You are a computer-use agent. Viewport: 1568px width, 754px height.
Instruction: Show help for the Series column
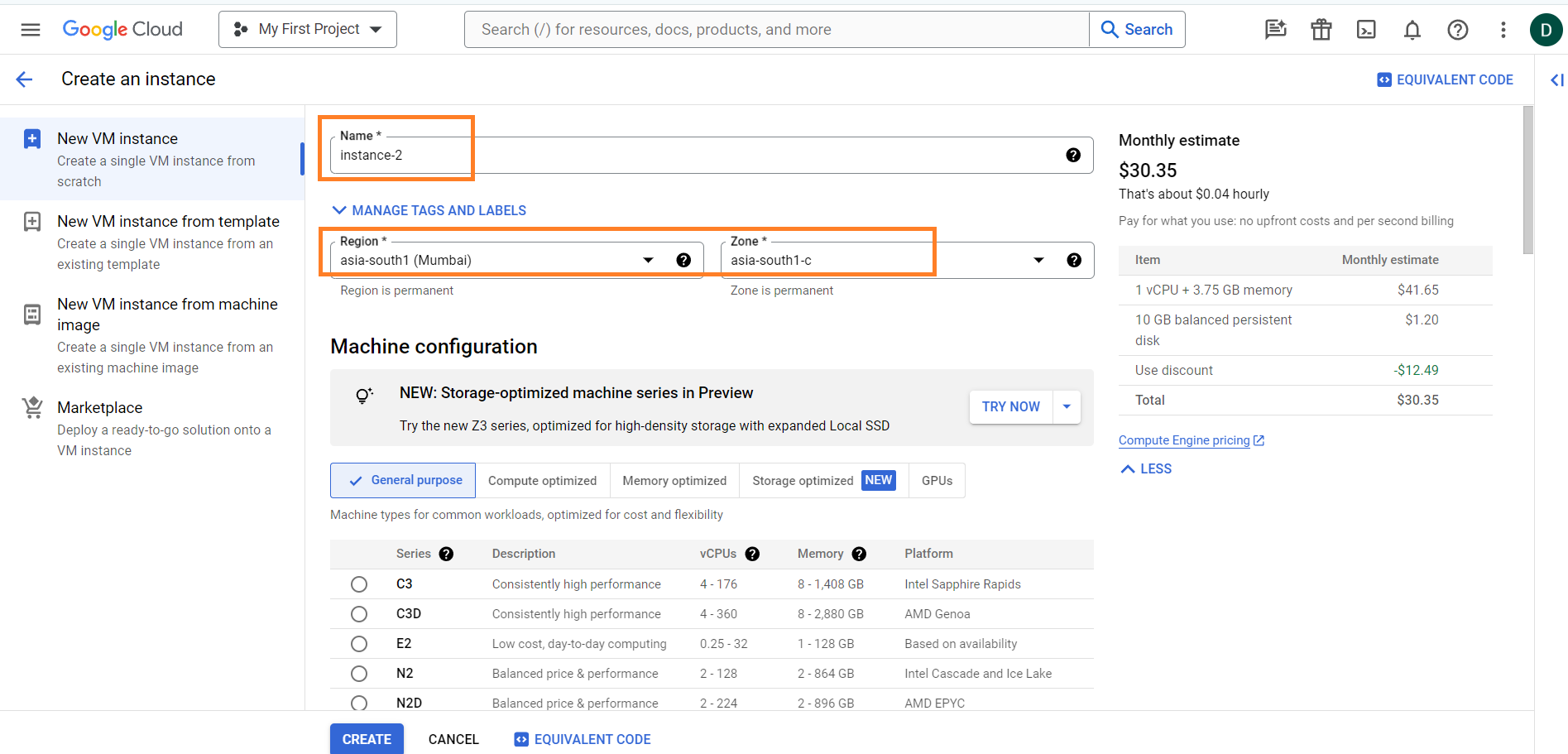click(x=446, y=554)
